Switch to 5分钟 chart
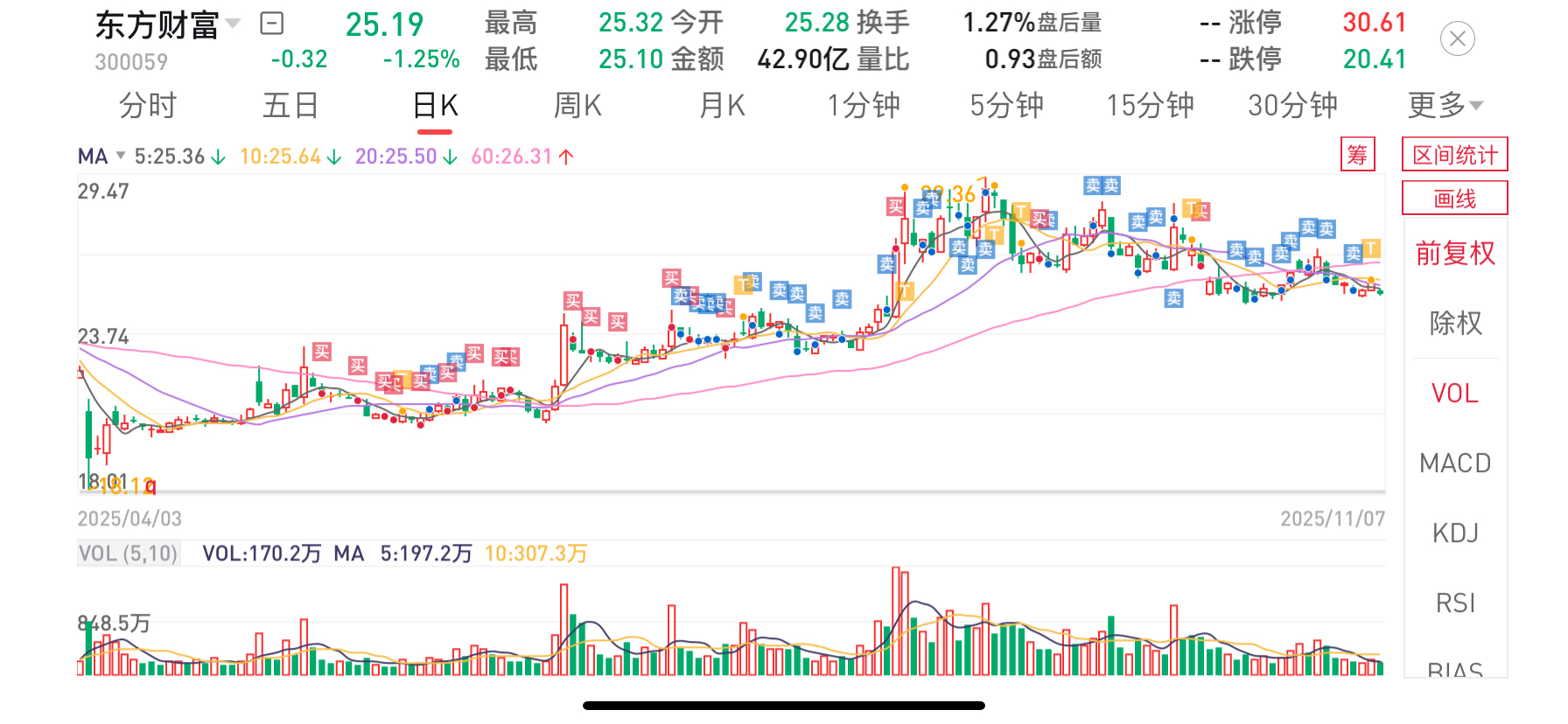Image resolution: width=1568 pixels, height=724 pixels. click(x=1006, y=106)
